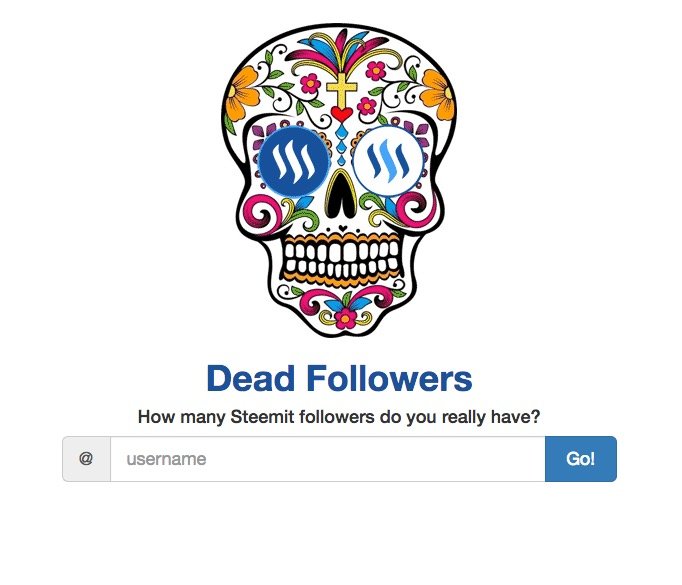The image size is (682, 585).
Task: Click the Go! button
Action: click(x=581, y=459)
